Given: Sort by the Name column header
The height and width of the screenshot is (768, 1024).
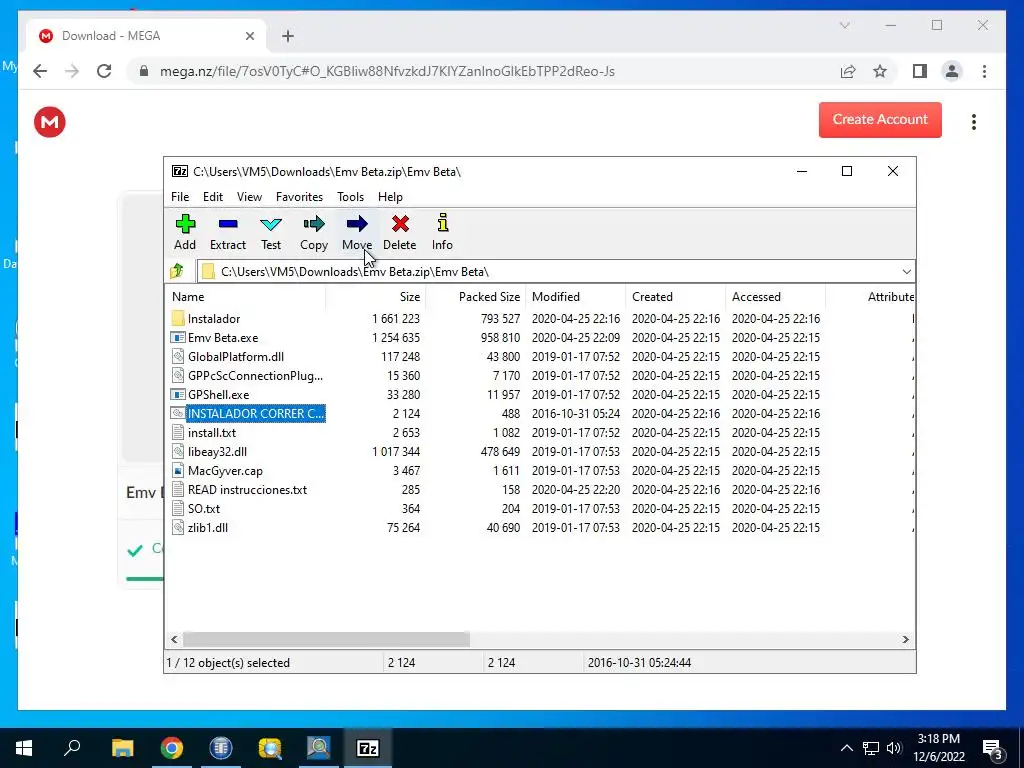Looking at the screenshot, I should point(245,296).
